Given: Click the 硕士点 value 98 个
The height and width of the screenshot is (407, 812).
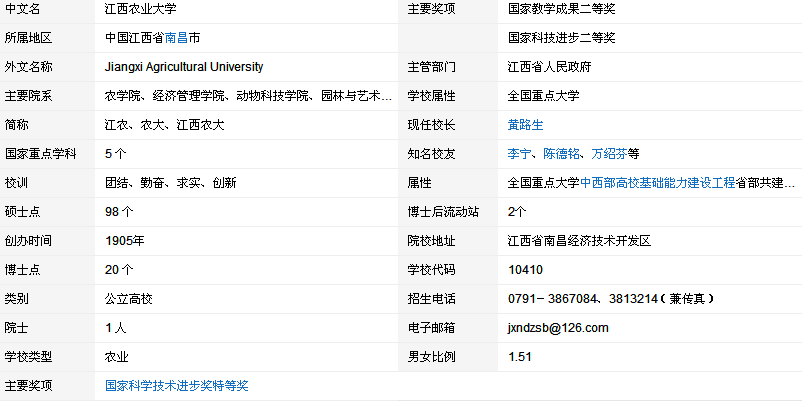Looking at the screenshot, I should click(119, 212).
